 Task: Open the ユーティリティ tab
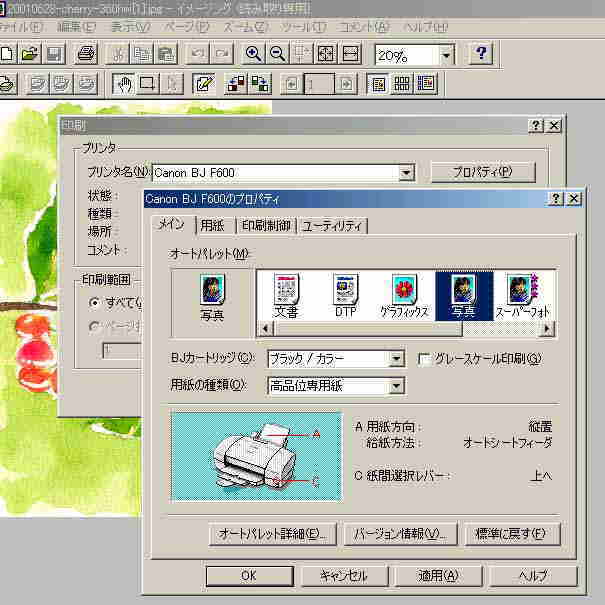(x=334, y=225)
